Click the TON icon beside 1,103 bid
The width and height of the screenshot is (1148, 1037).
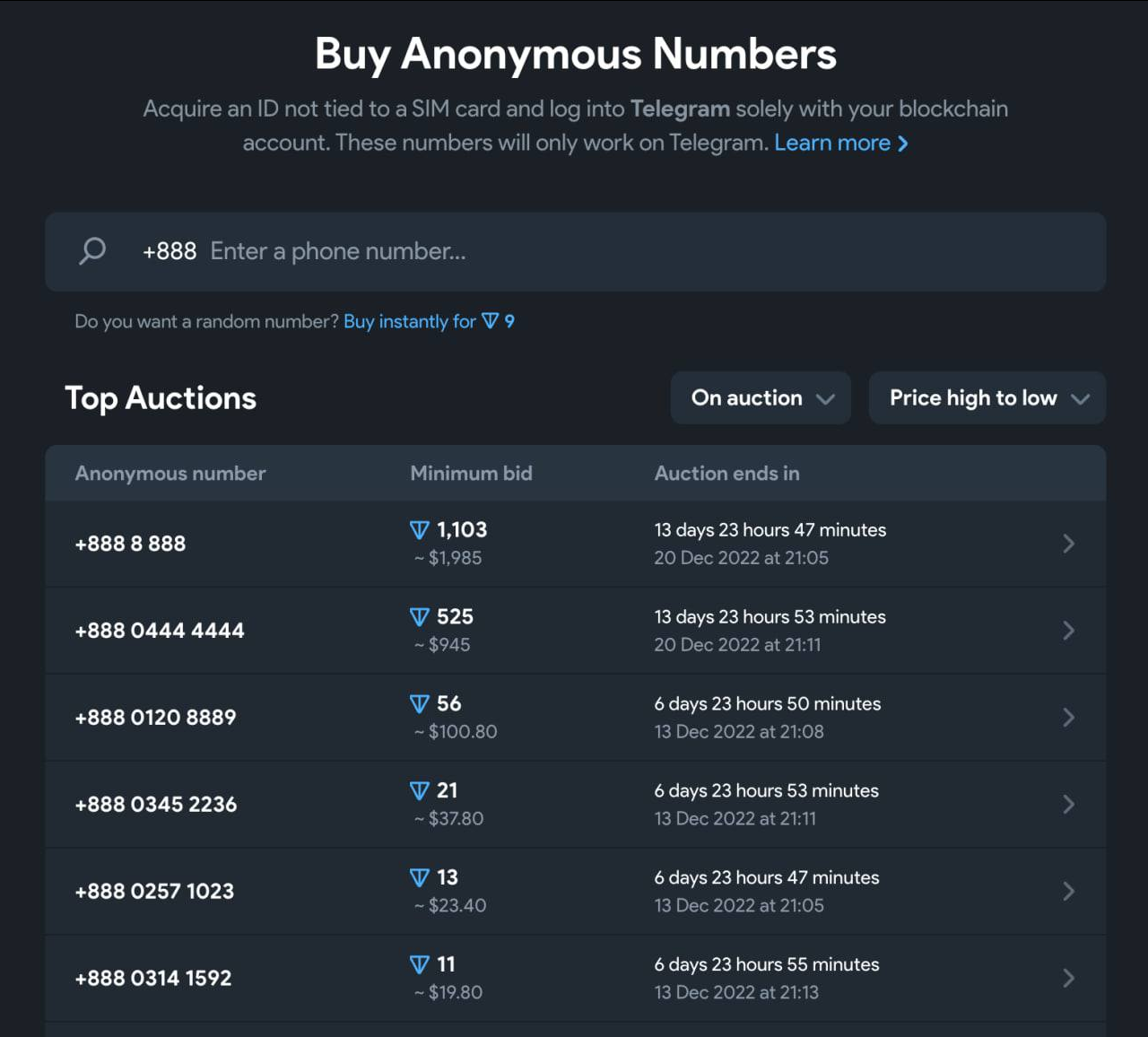tap(419, 530)
